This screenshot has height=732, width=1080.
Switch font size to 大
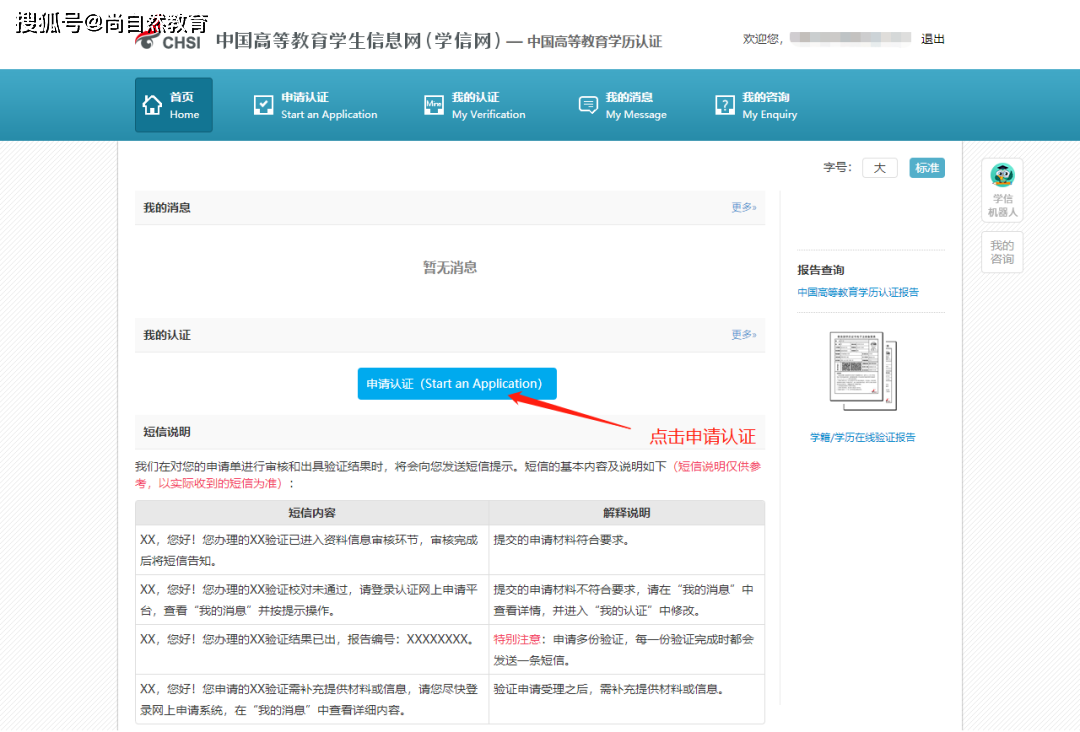coord(879,167)
